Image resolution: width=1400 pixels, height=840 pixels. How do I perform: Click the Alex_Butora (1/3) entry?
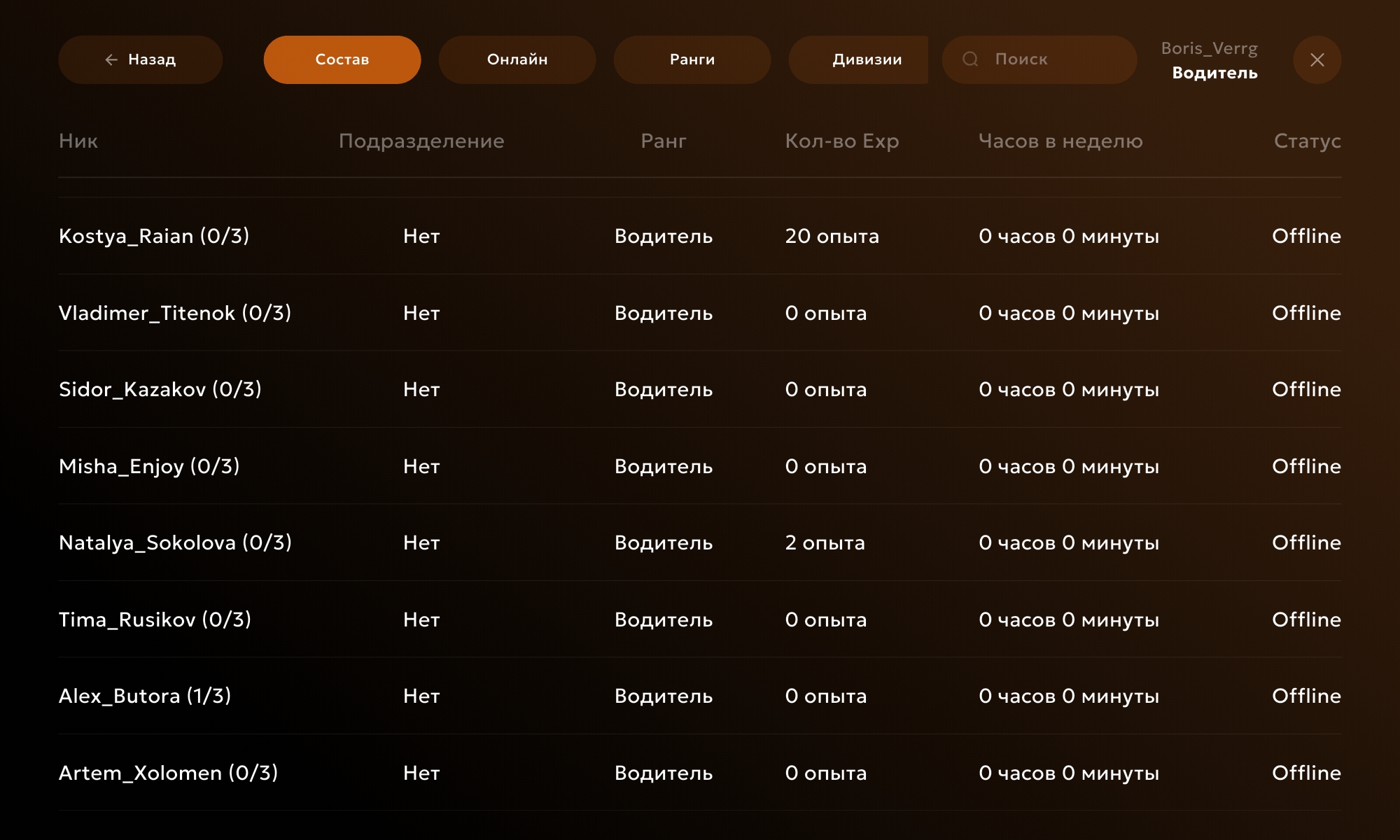(145, 696)
